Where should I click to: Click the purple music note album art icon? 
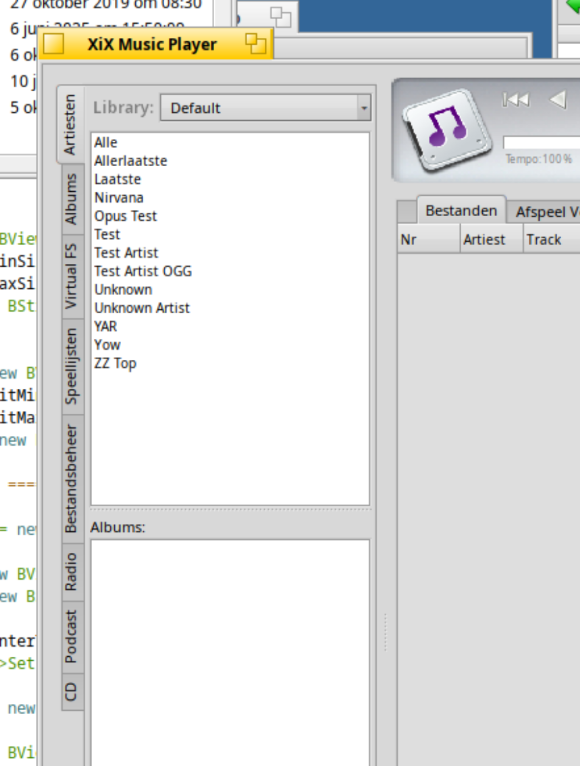448,129
